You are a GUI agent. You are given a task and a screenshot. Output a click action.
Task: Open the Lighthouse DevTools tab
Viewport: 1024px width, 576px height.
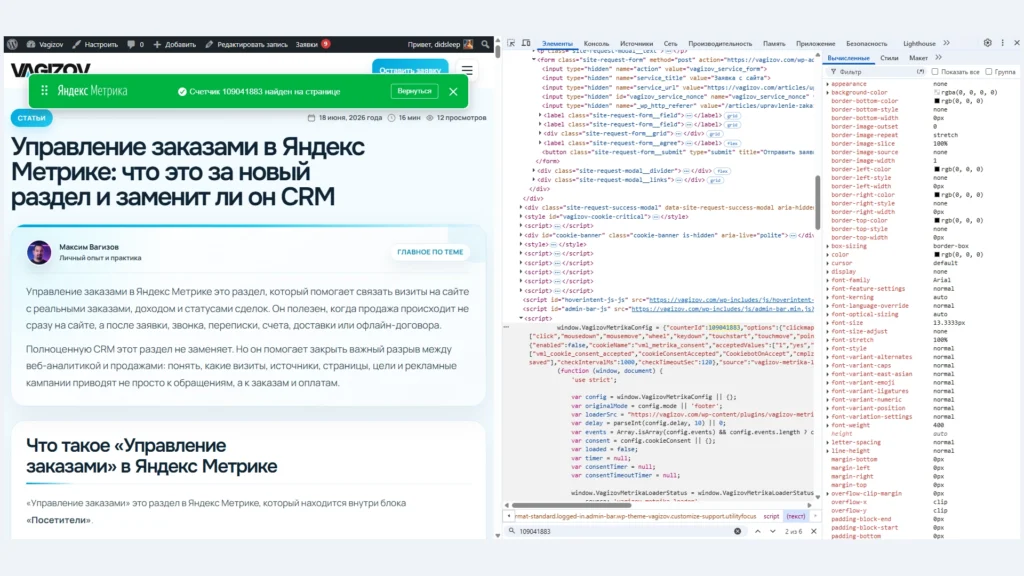919,44
